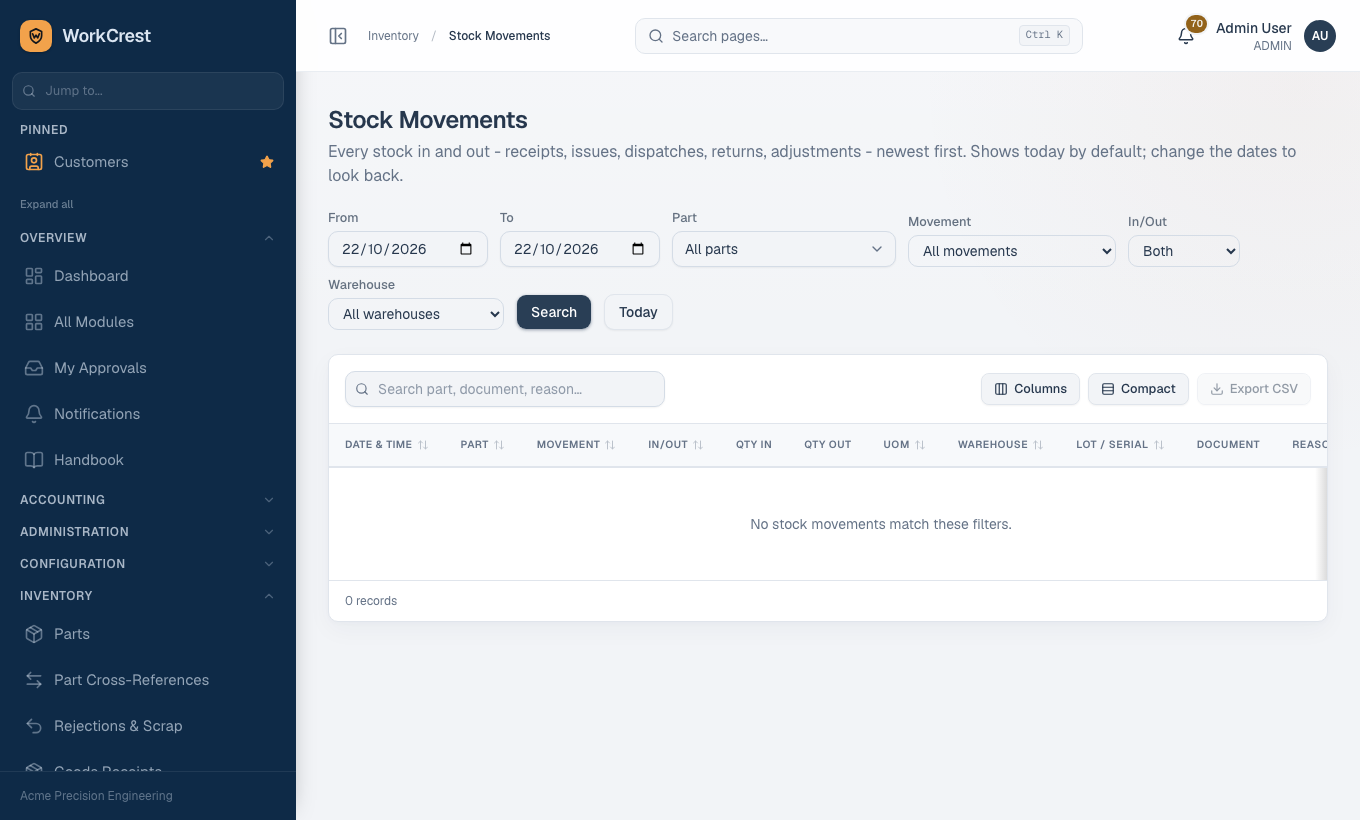Image resolution: width=1360 pixels, height=820 pixels.
Task: Expand the Administration sidebar section
Action: 148,532
